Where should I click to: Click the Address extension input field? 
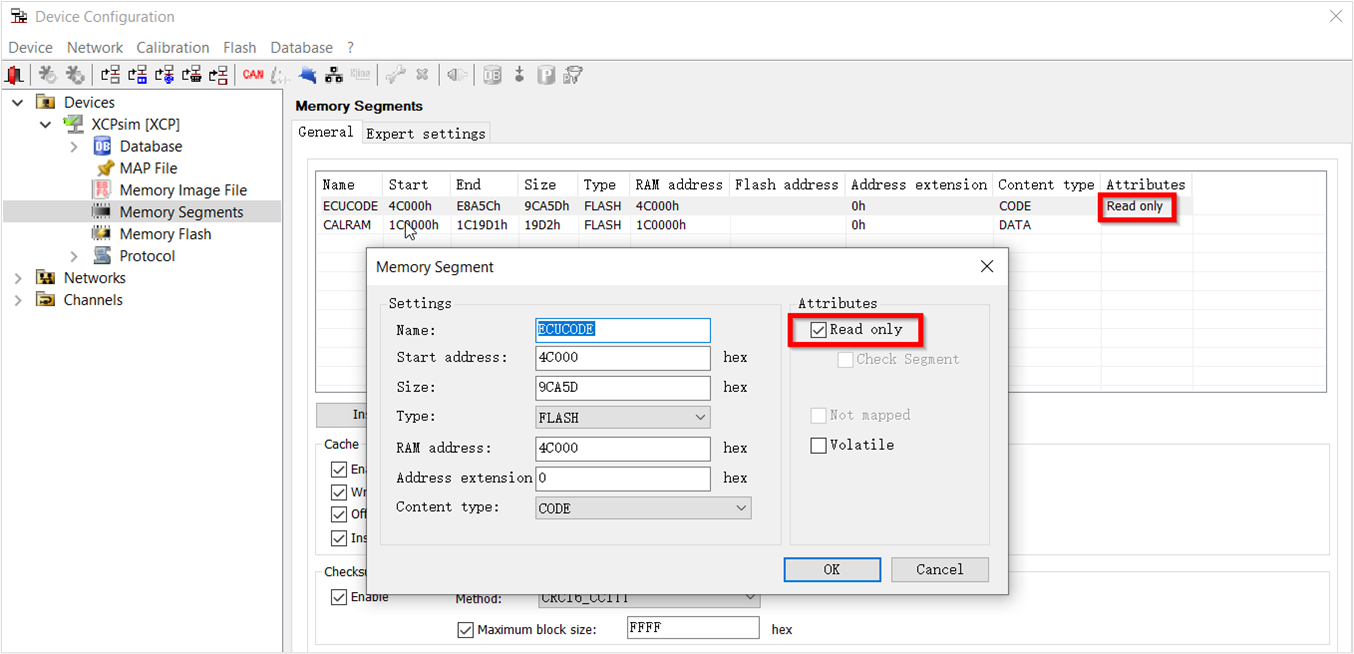(623, 478)
